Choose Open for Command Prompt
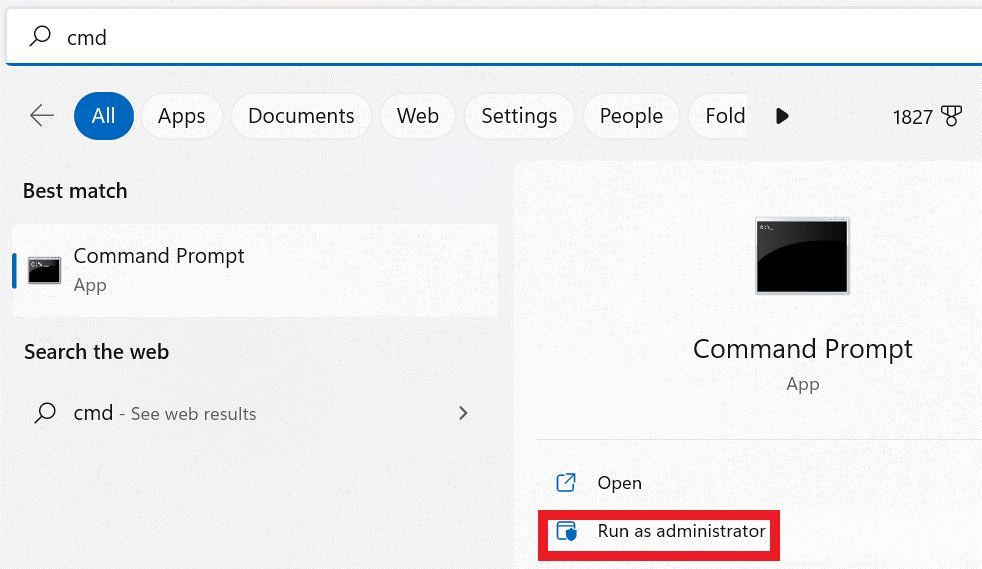 pyautogui.click(x=619, y=483)
